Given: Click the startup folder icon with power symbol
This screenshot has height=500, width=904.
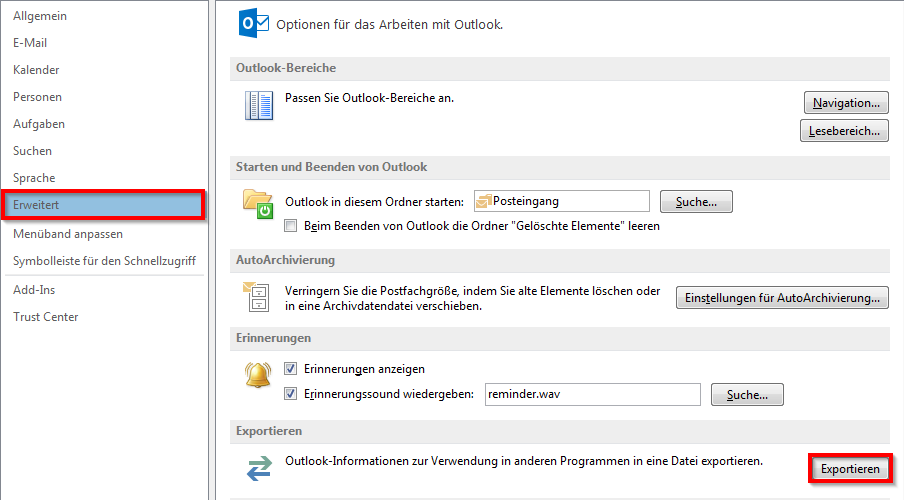Looking at the screenshot, I should tap(258, 204).
